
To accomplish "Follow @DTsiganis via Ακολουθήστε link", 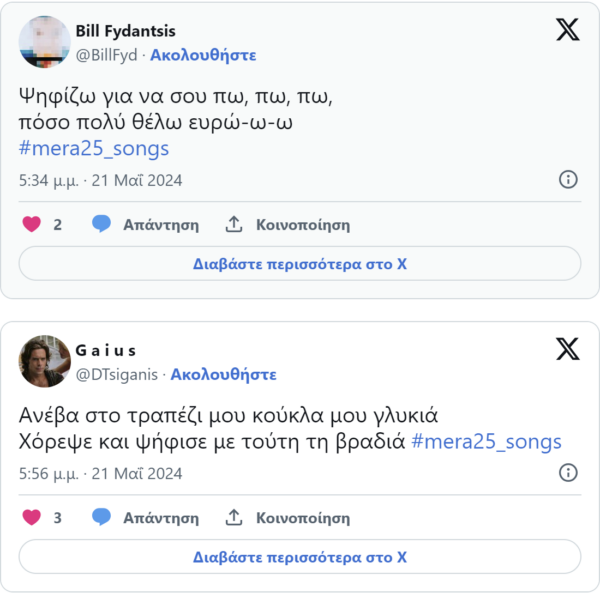I will [223, 374].
